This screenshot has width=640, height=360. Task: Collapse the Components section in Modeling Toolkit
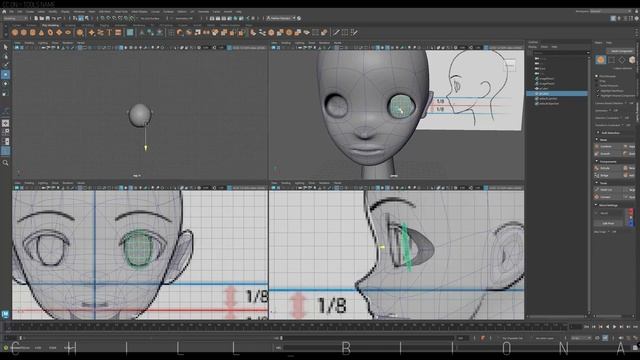point(597,162)
